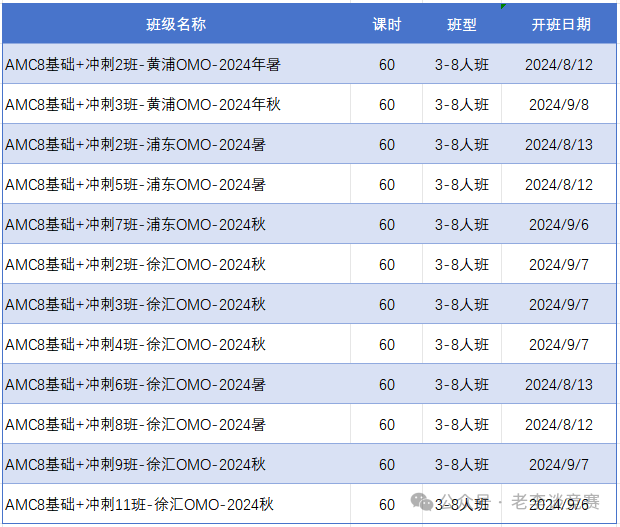The height and width of the screenshot is (527, 620).
Task: Click 课时 value 60 in 浦东 7班 row
Action: [x=387, y=225]
